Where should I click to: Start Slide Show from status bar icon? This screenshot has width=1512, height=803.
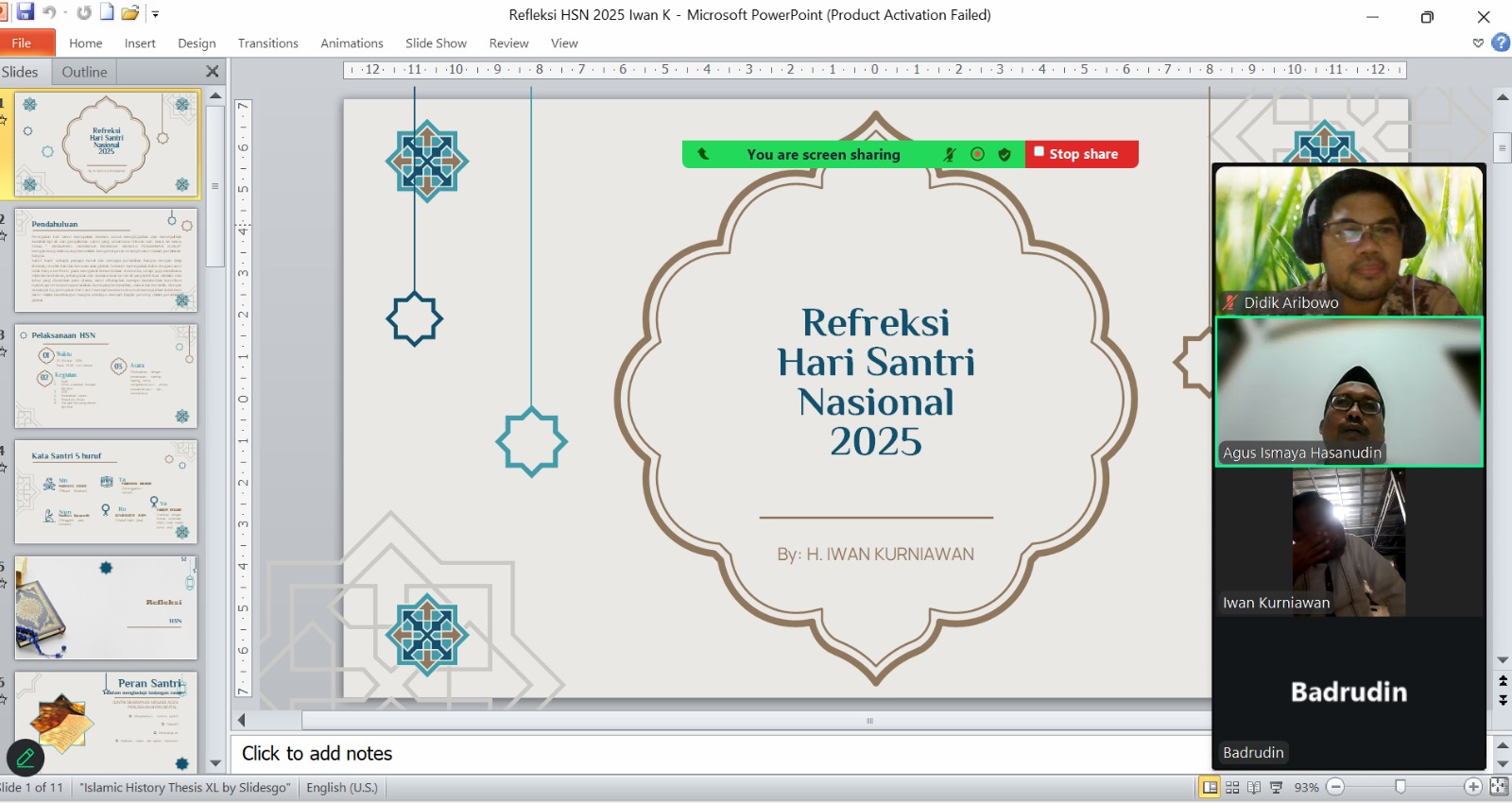coord(1276,787)
